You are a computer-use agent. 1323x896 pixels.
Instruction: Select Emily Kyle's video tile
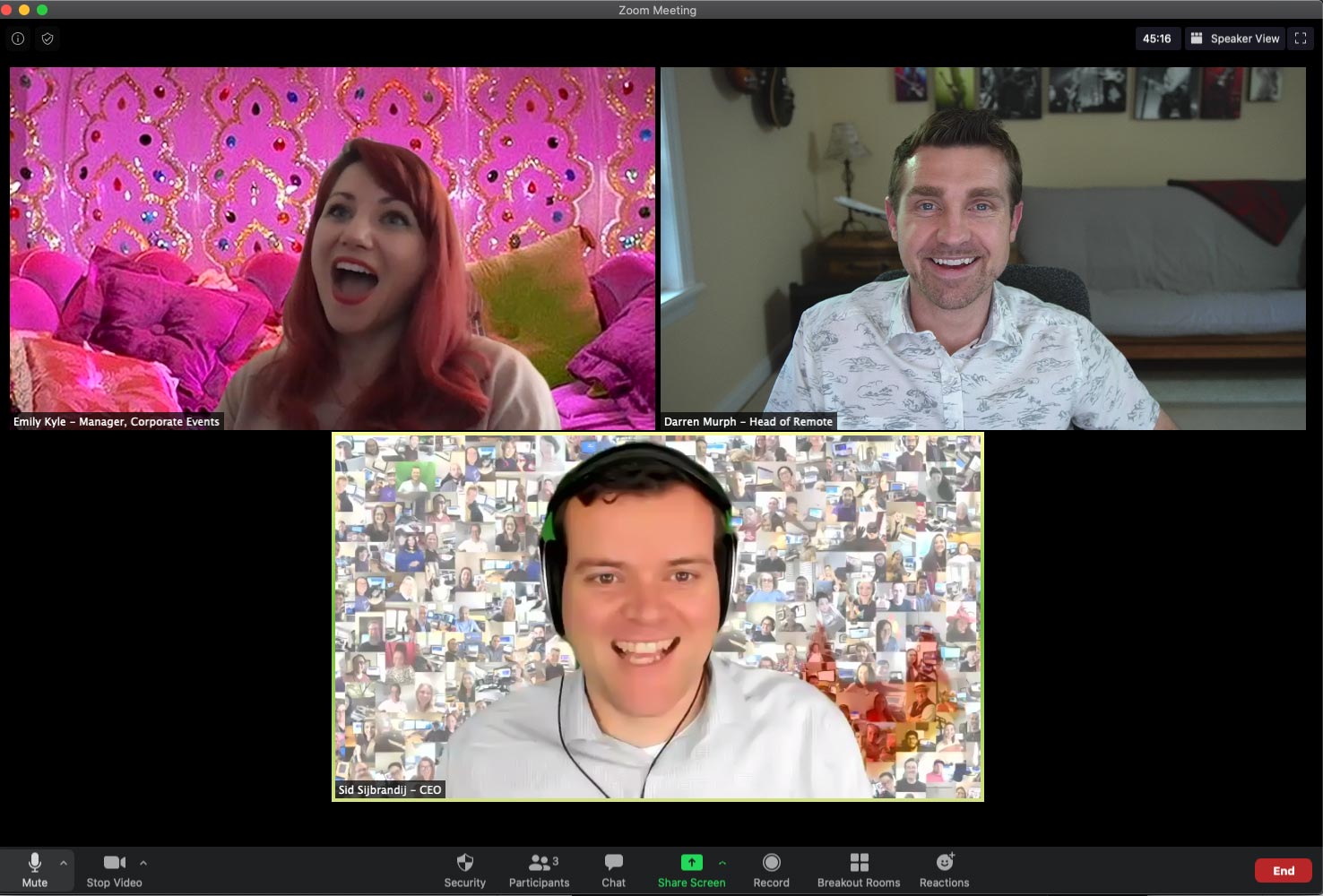333,248
